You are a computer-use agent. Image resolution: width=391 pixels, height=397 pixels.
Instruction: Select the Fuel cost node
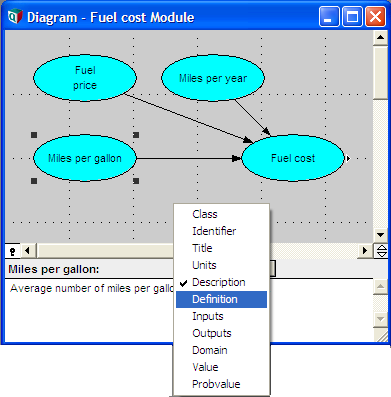293,158
